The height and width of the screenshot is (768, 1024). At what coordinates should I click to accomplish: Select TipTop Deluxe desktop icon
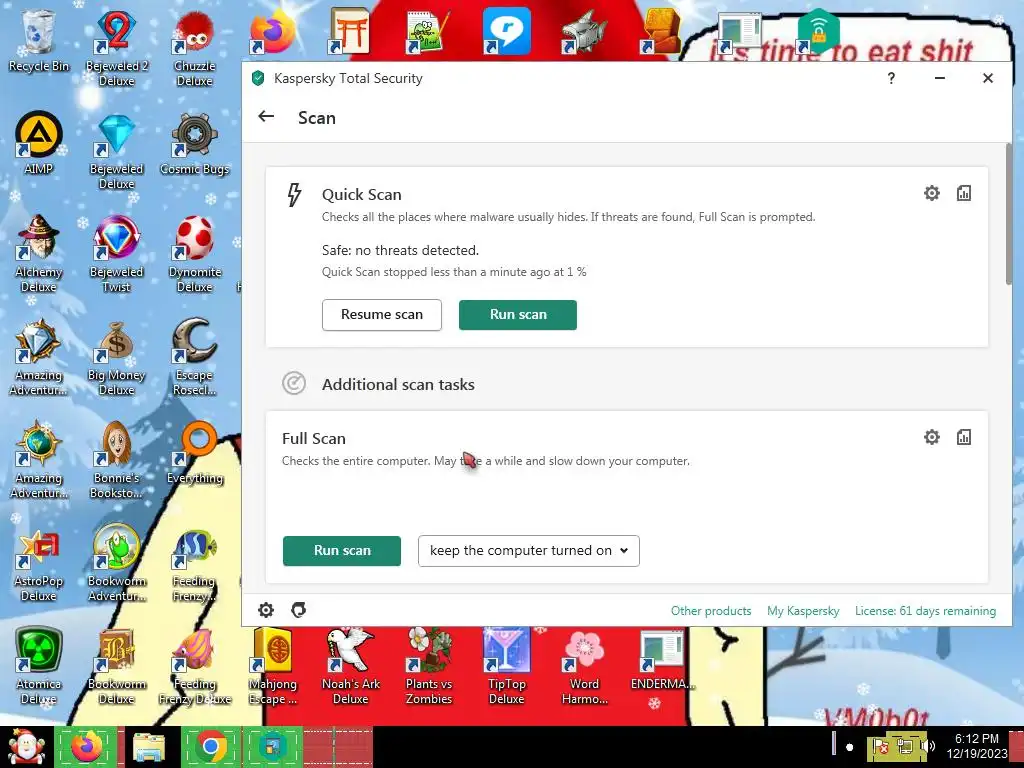[506, 665]
